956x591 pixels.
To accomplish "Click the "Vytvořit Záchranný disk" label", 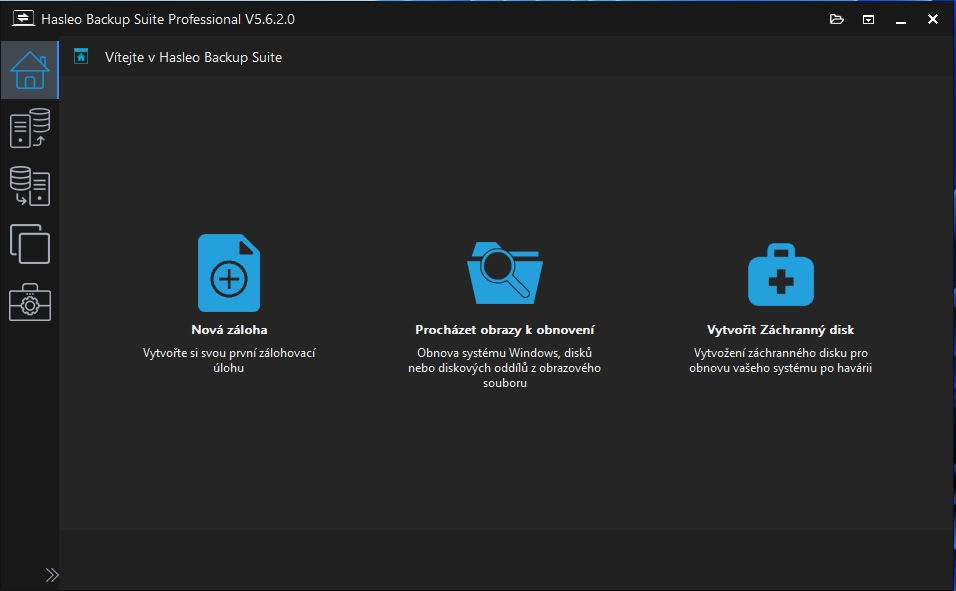I will pyautogui.click(x=781, y=329).
